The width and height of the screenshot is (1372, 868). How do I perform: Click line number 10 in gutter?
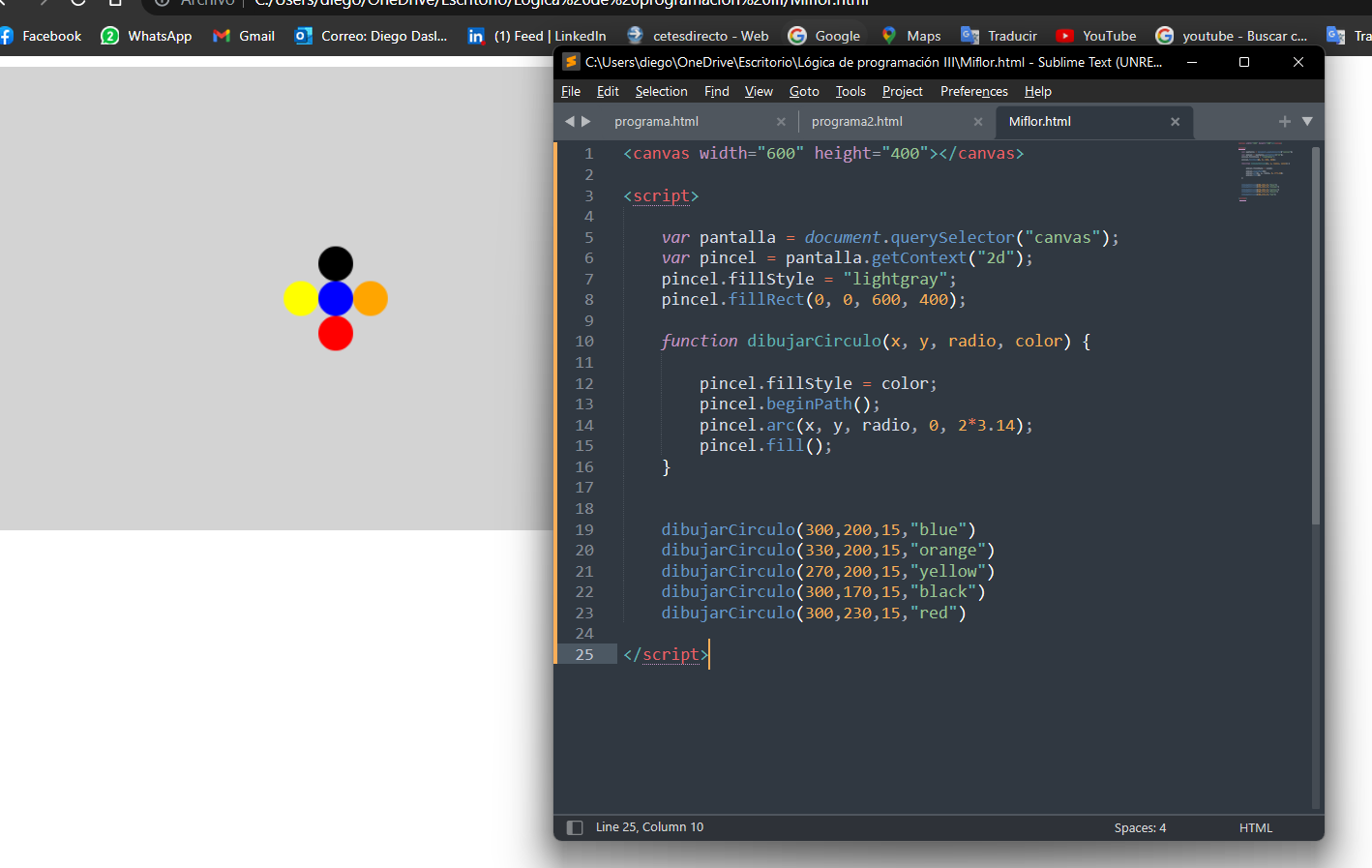coord(584,342)
